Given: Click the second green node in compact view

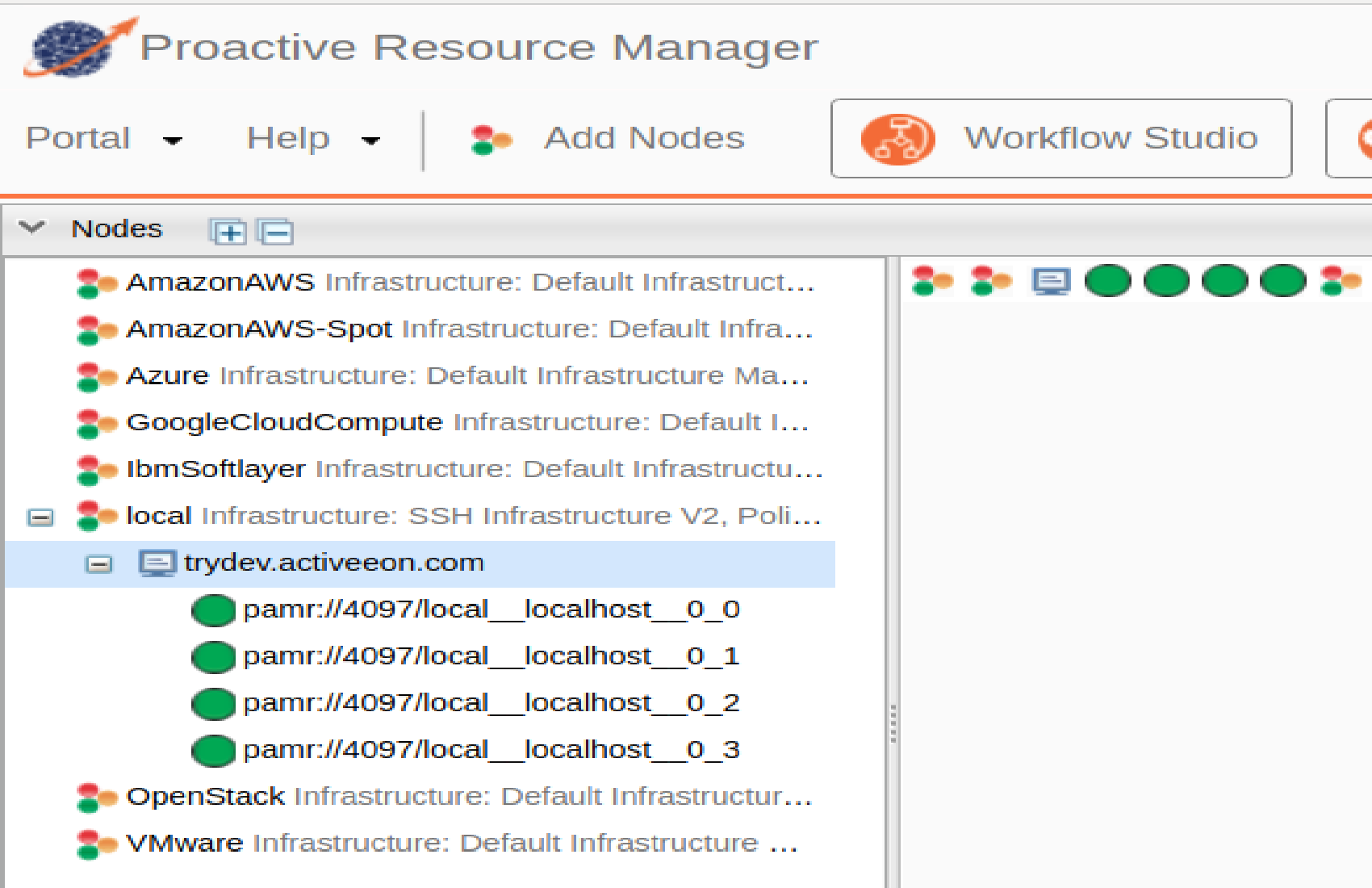Looking at the screenshot, I should pyautogui.click(x=1167, y=281).
